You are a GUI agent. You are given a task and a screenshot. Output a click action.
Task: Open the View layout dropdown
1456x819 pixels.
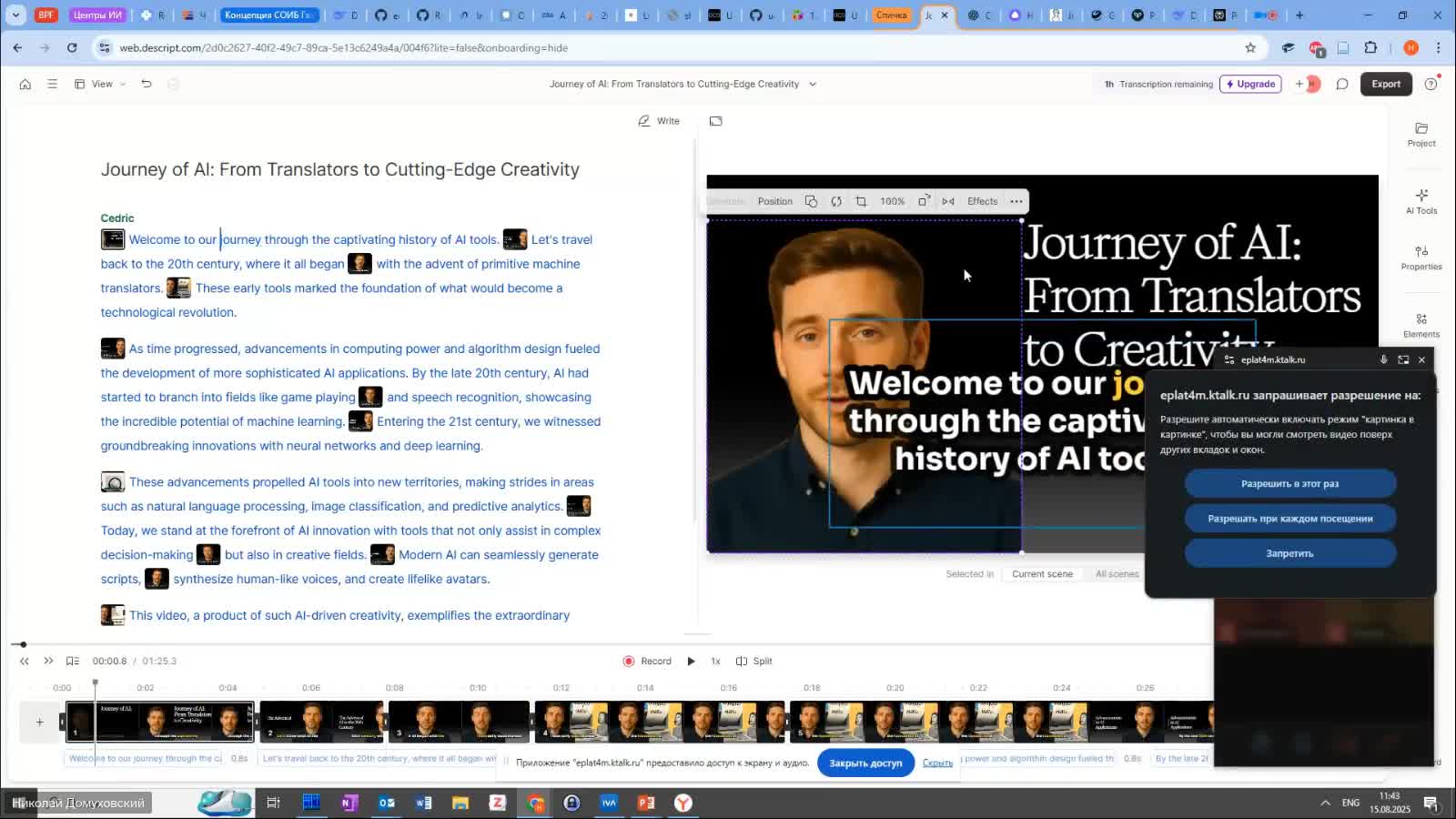coord(100,84)
